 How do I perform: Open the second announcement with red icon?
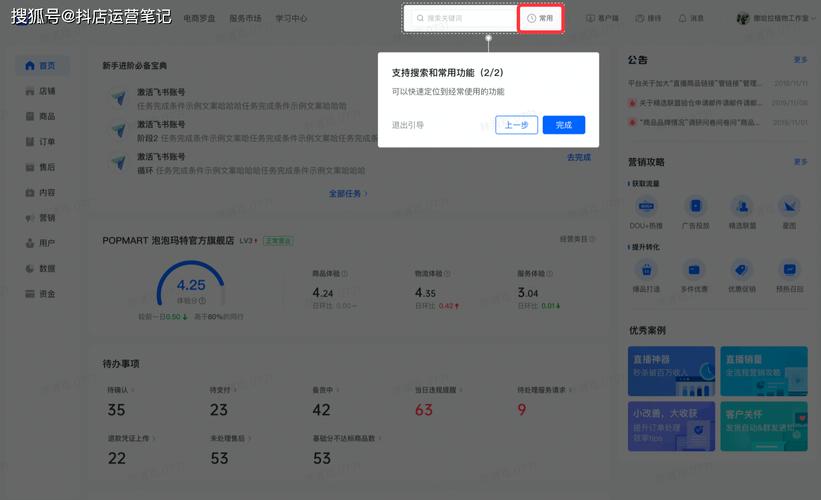[x=718, y=103]
